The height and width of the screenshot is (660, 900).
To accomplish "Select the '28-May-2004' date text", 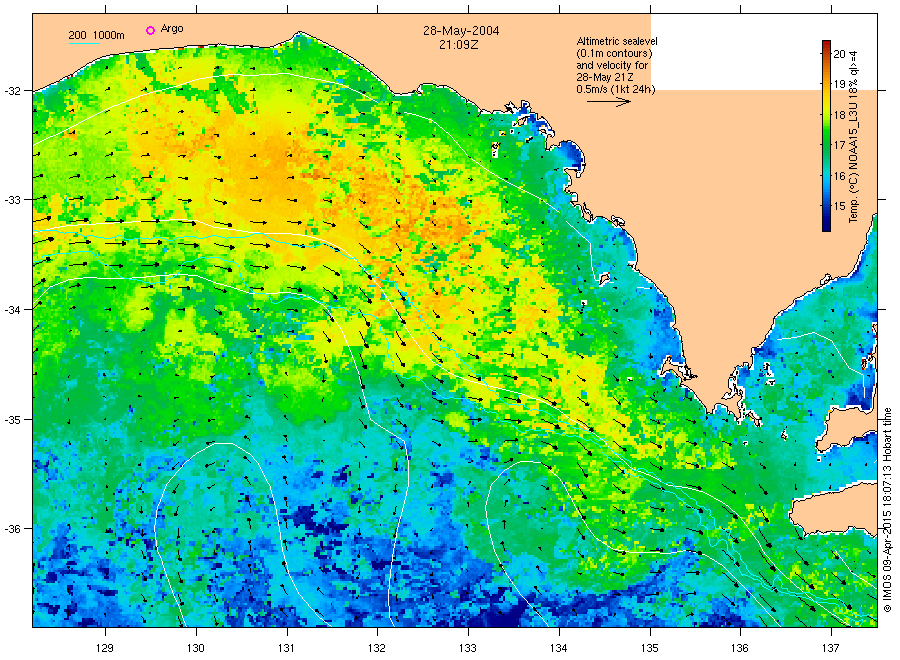I will click(x=461, y=31).
